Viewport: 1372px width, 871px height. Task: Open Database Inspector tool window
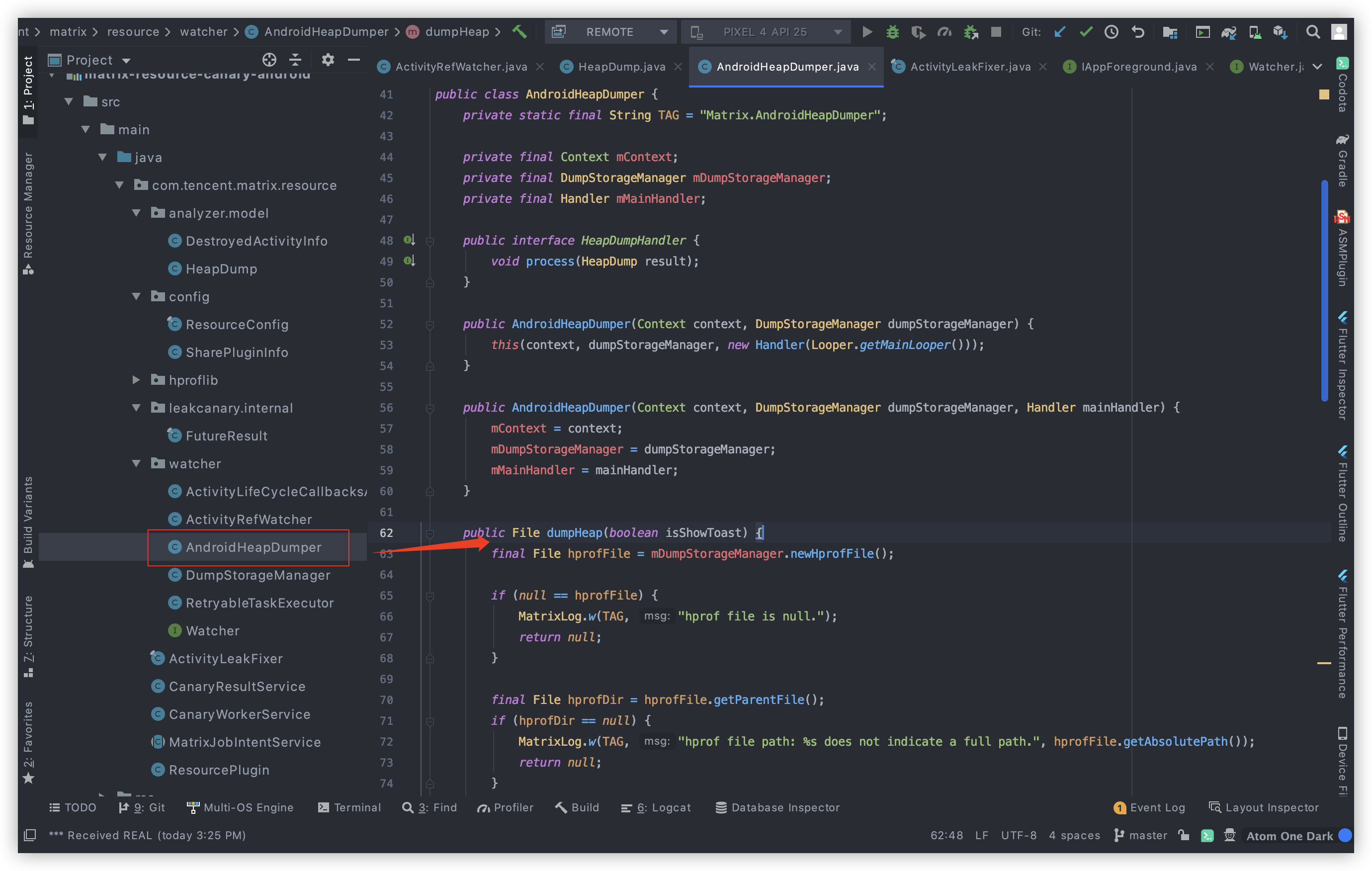[x=777, y=807]
